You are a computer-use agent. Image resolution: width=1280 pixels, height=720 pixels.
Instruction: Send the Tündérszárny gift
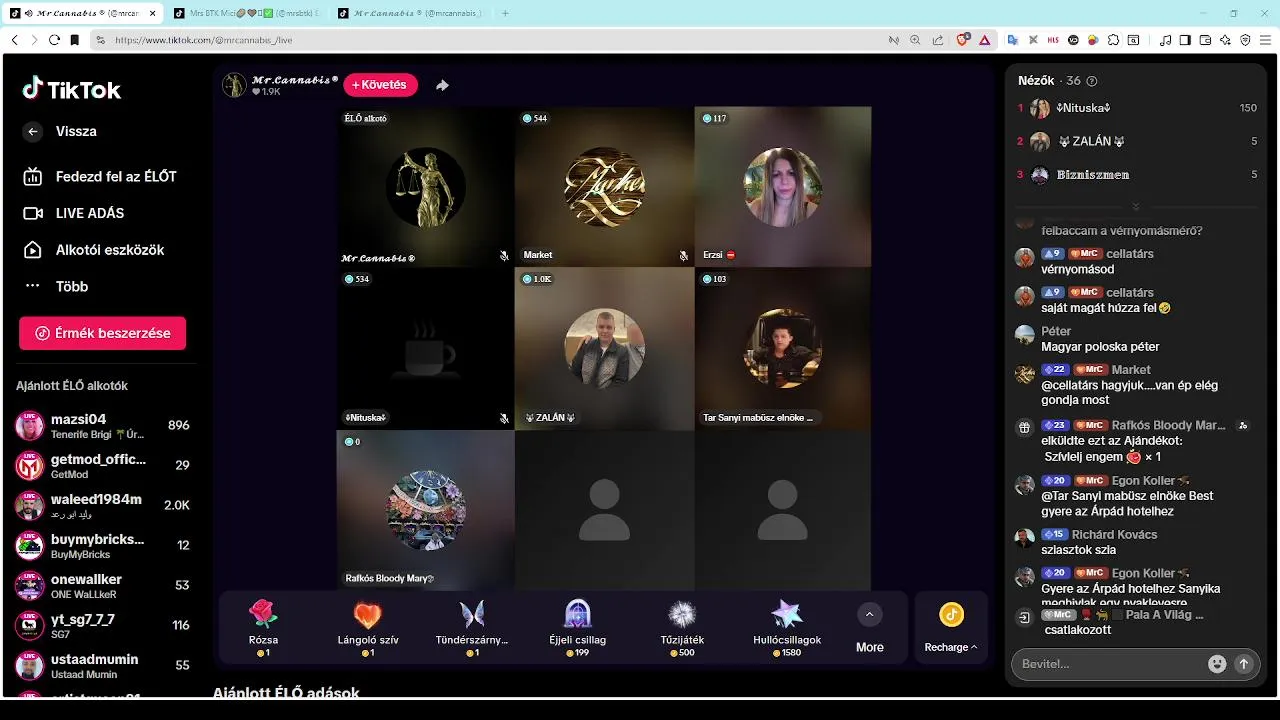pyautogui.click(x=472, y=627)
